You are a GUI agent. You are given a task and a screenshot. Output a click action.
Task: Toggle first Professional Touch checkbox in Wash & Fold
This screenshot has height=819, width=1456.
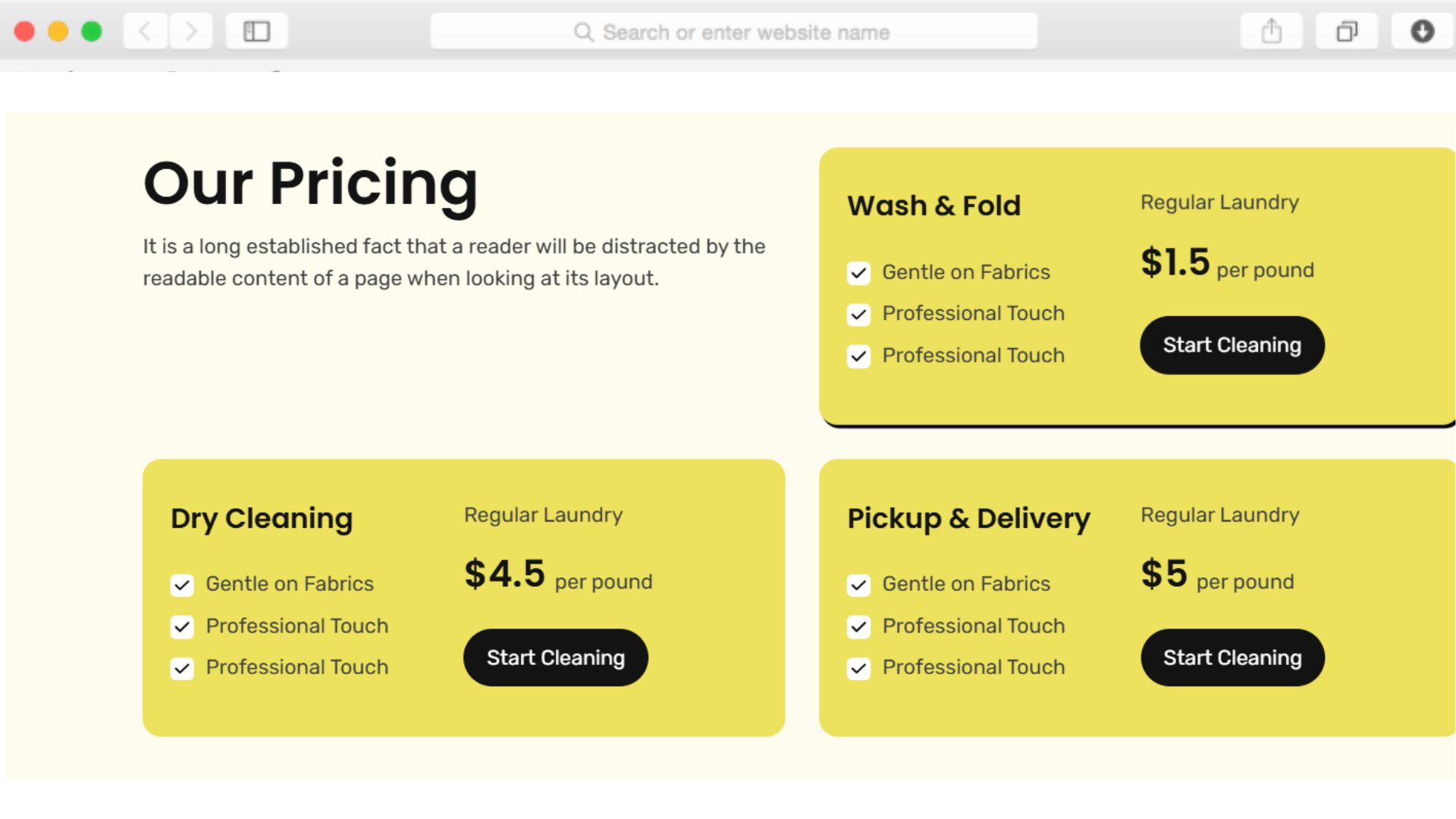click(858, 315)
